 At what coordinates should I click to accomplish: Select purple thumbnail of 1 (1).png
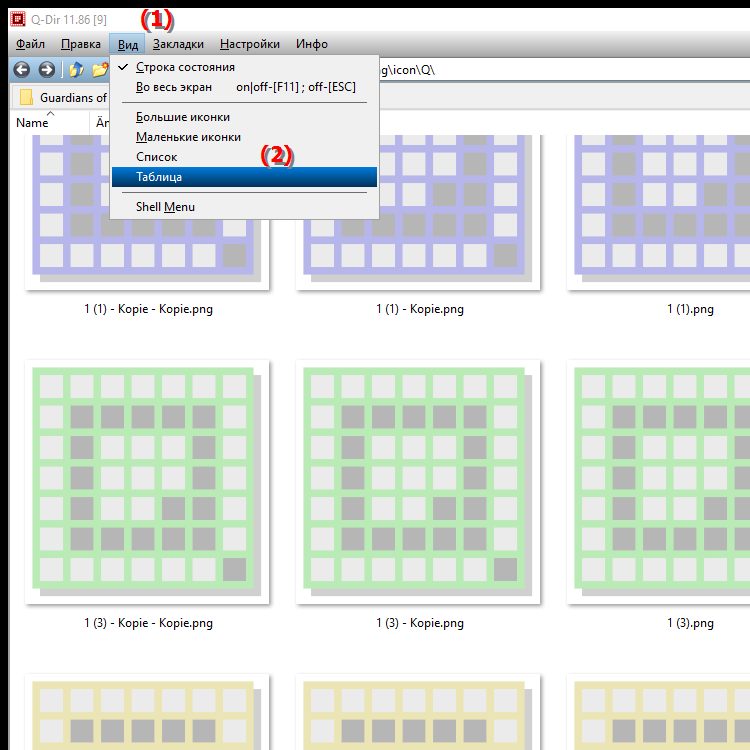pos(659,212)
